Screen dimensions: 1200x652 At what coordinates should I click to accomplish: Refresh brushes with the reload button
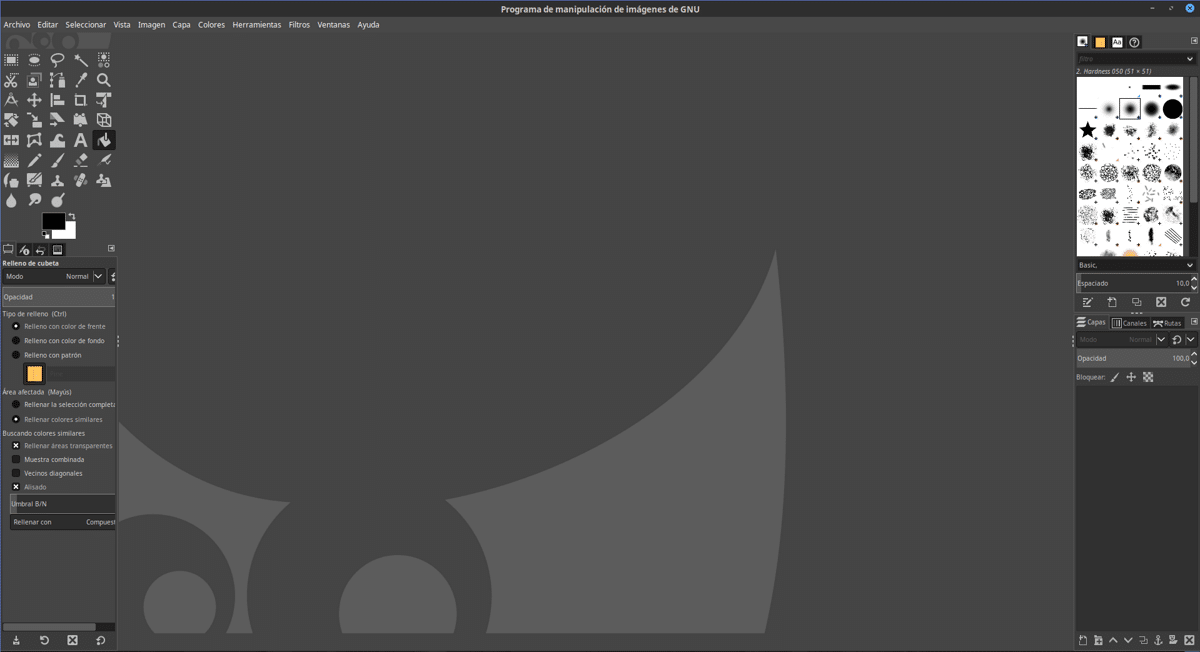point(1185,302)
